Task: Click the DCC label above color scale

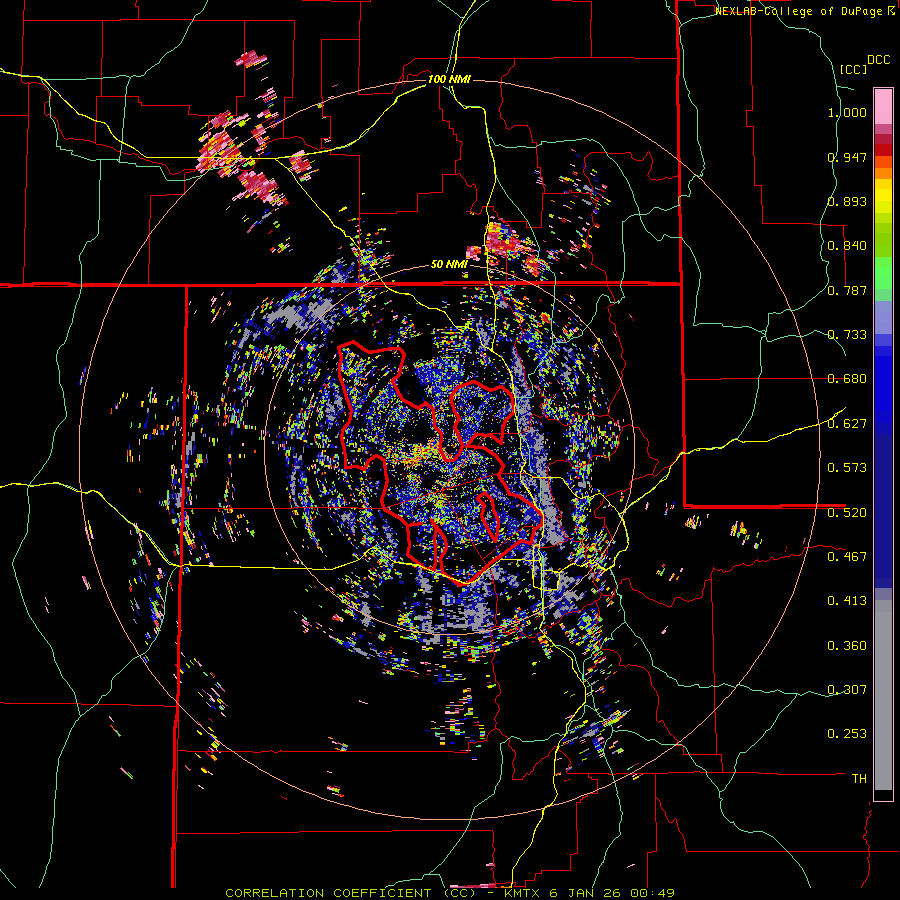Action: pyautogui.click(x=878, y=60)
